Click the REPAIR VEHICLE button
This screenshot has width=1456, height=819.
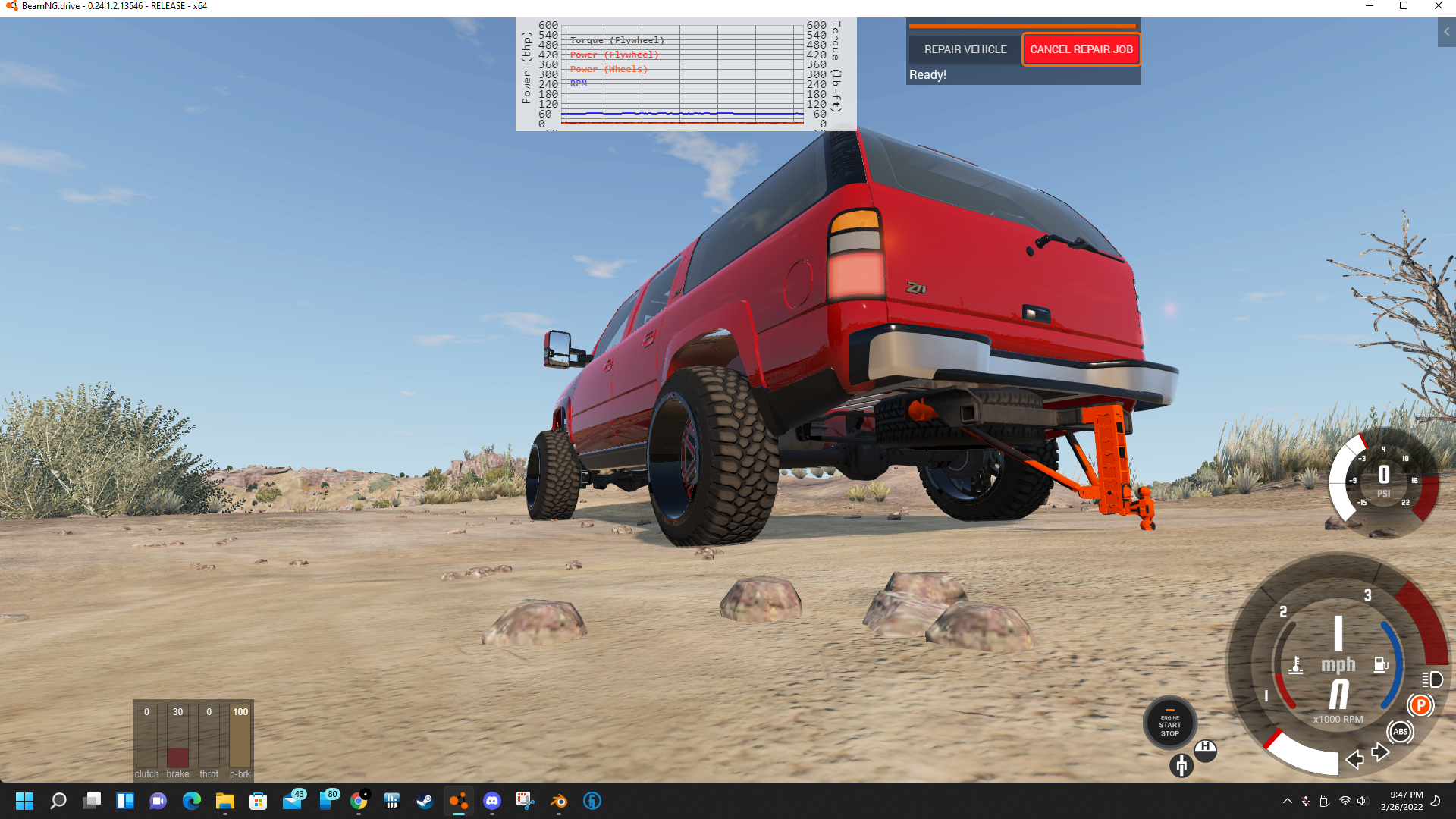(965, 49)
